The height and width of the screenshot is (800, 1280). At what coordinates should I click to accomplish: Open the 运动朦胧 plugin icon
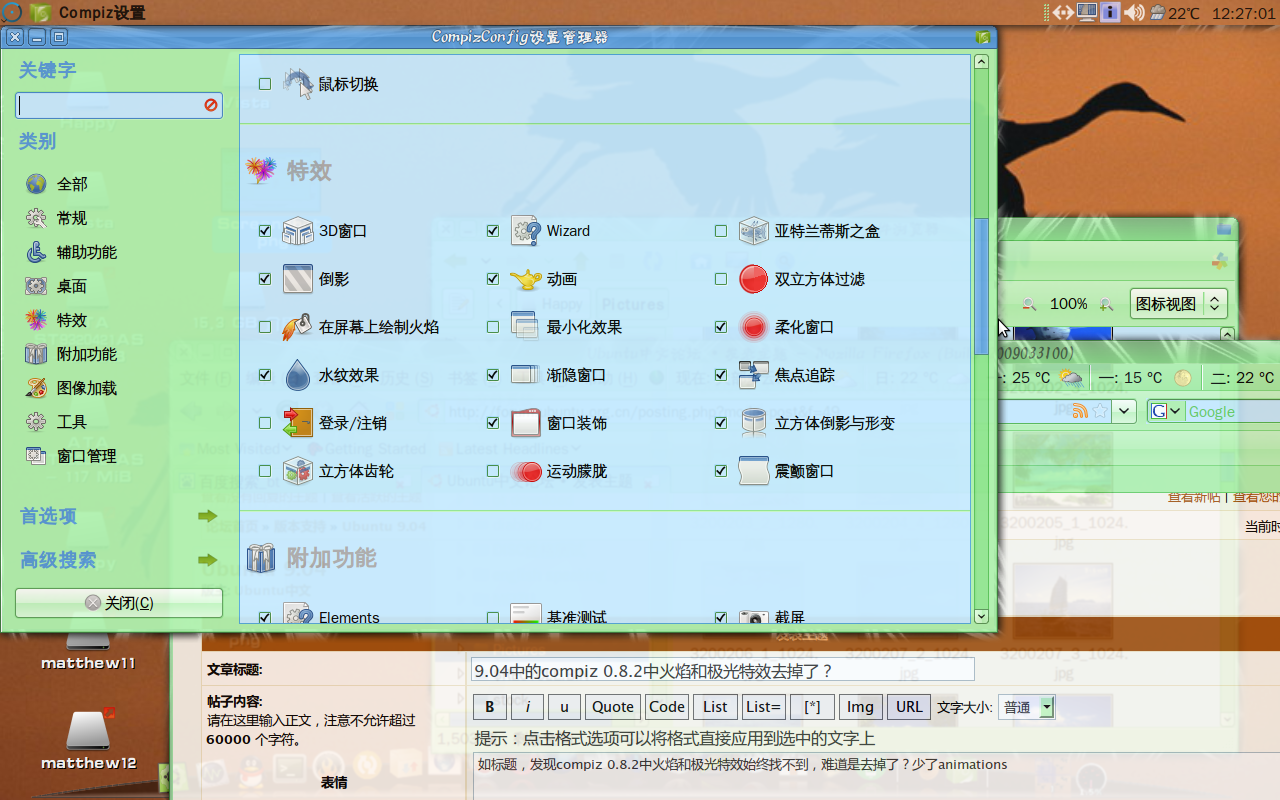[526, 471]
